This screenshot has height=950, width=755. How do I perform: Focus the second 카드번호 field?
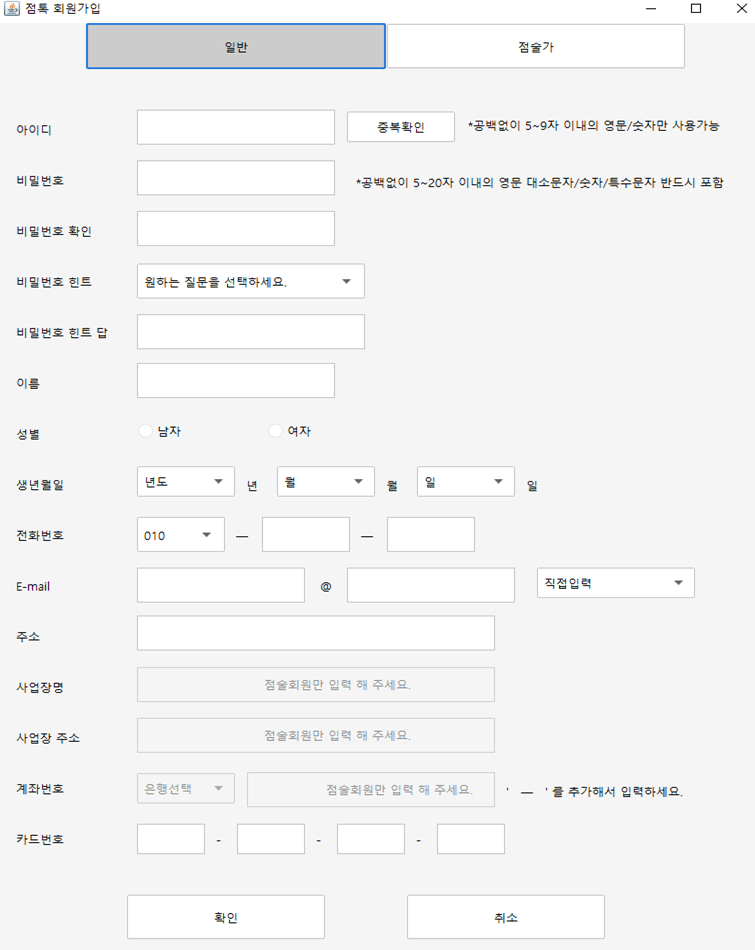click(271, 839)
